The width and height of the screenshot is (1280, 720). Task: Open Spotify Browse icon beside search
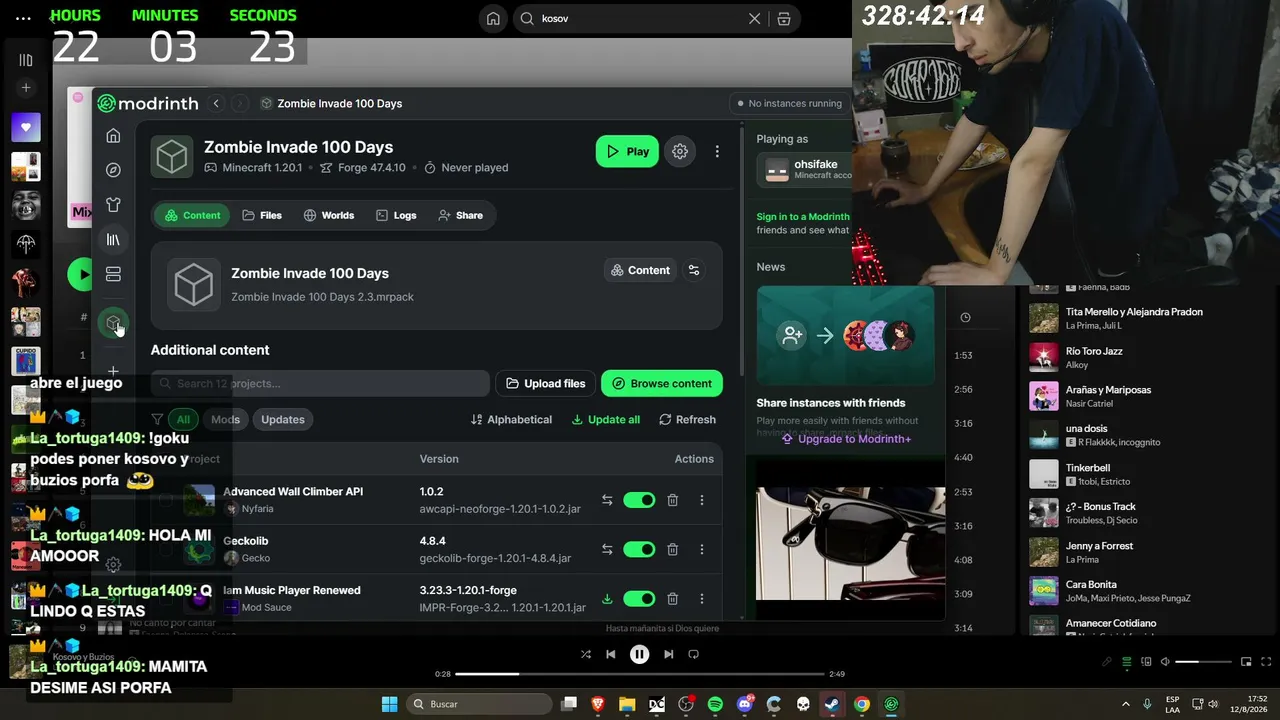[784, 18]
